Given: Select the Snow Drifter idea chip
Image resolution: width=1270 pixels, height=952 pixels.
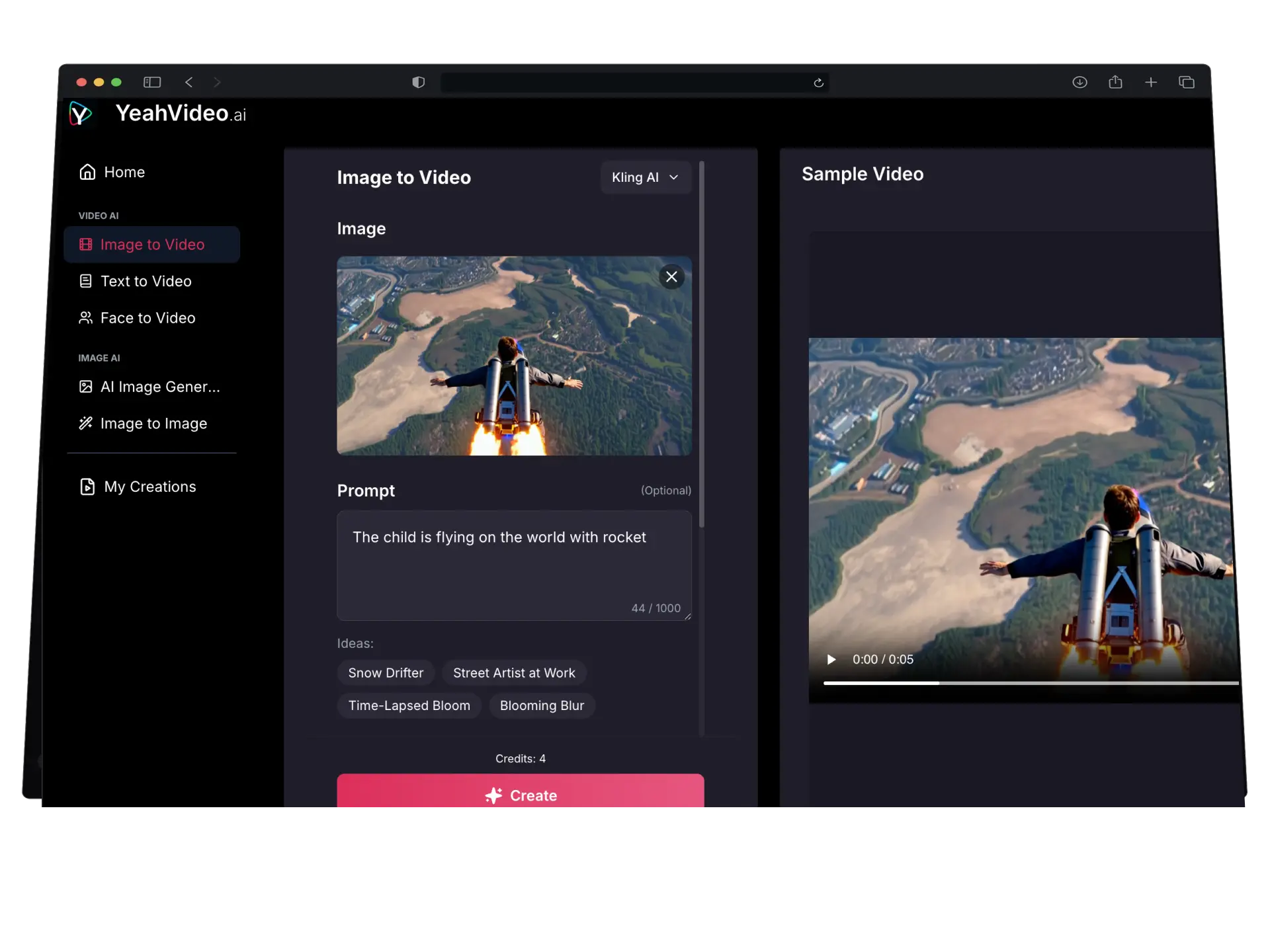Looking at the screenshot, I should pyautogui.click(x=386, y=672).
